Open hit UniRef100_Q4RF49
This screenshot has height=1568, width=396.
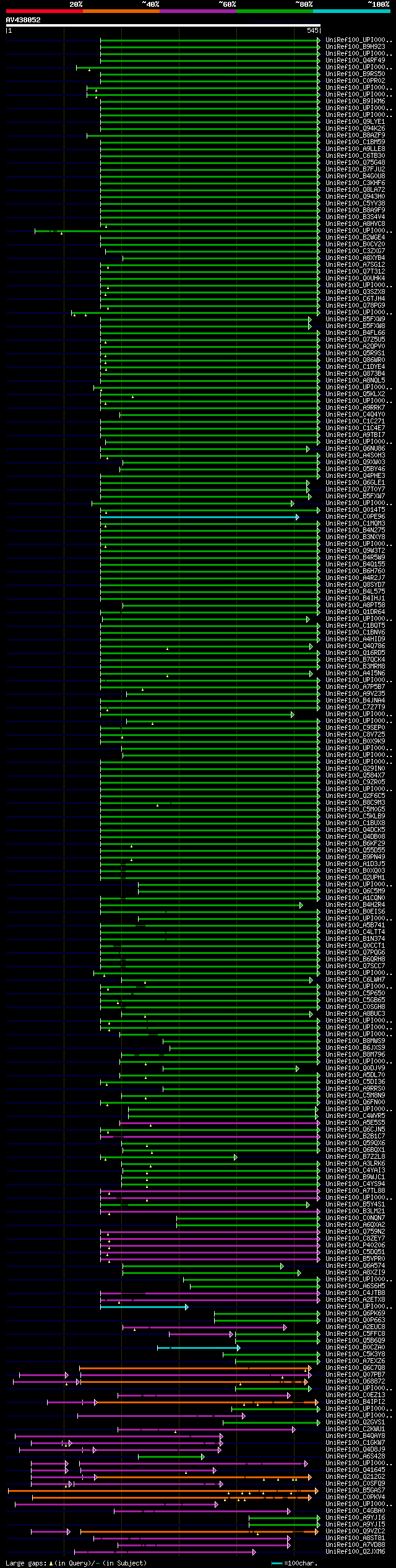tap(355, 60)
